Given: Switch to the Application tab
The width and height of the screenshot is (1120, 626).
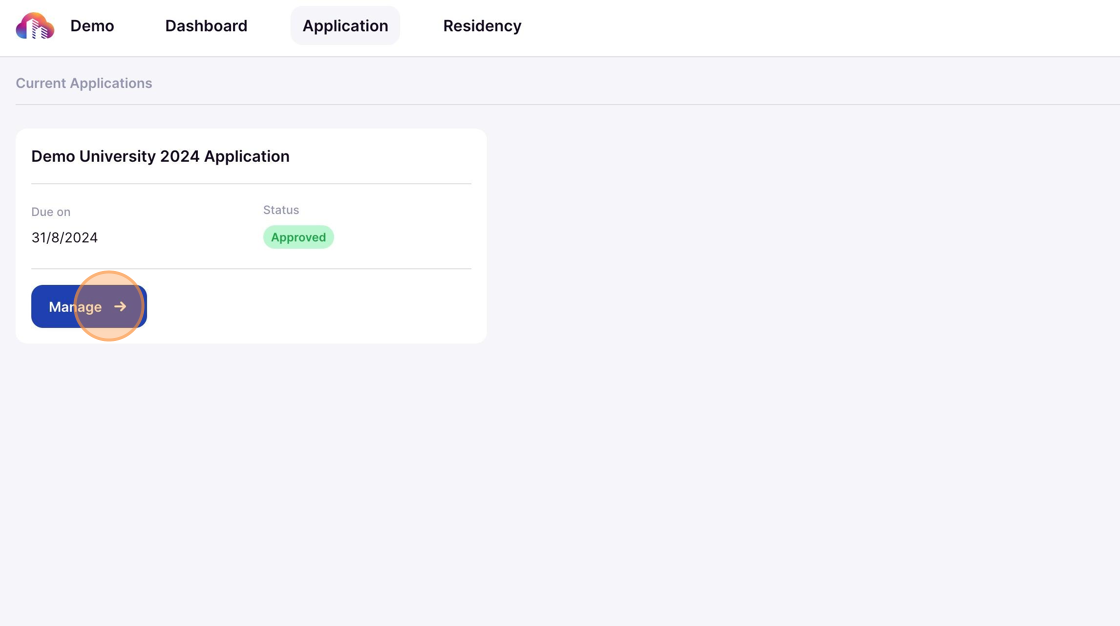Looking at the screenshot, I should [x=345, y=25].
